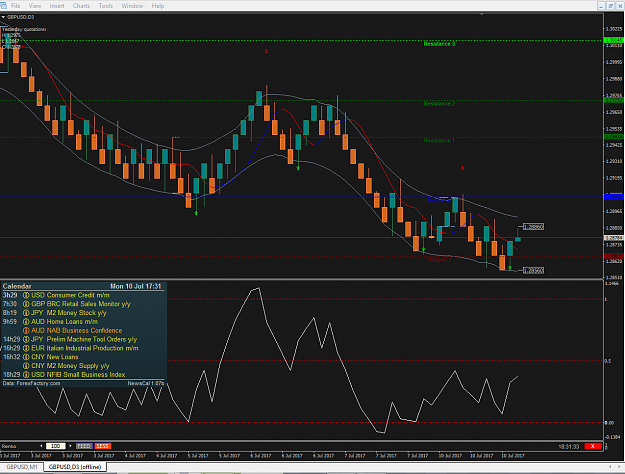Click the red X button in the Renko bar
Viewport: 625px width, 474px height.
click(593, 446)
